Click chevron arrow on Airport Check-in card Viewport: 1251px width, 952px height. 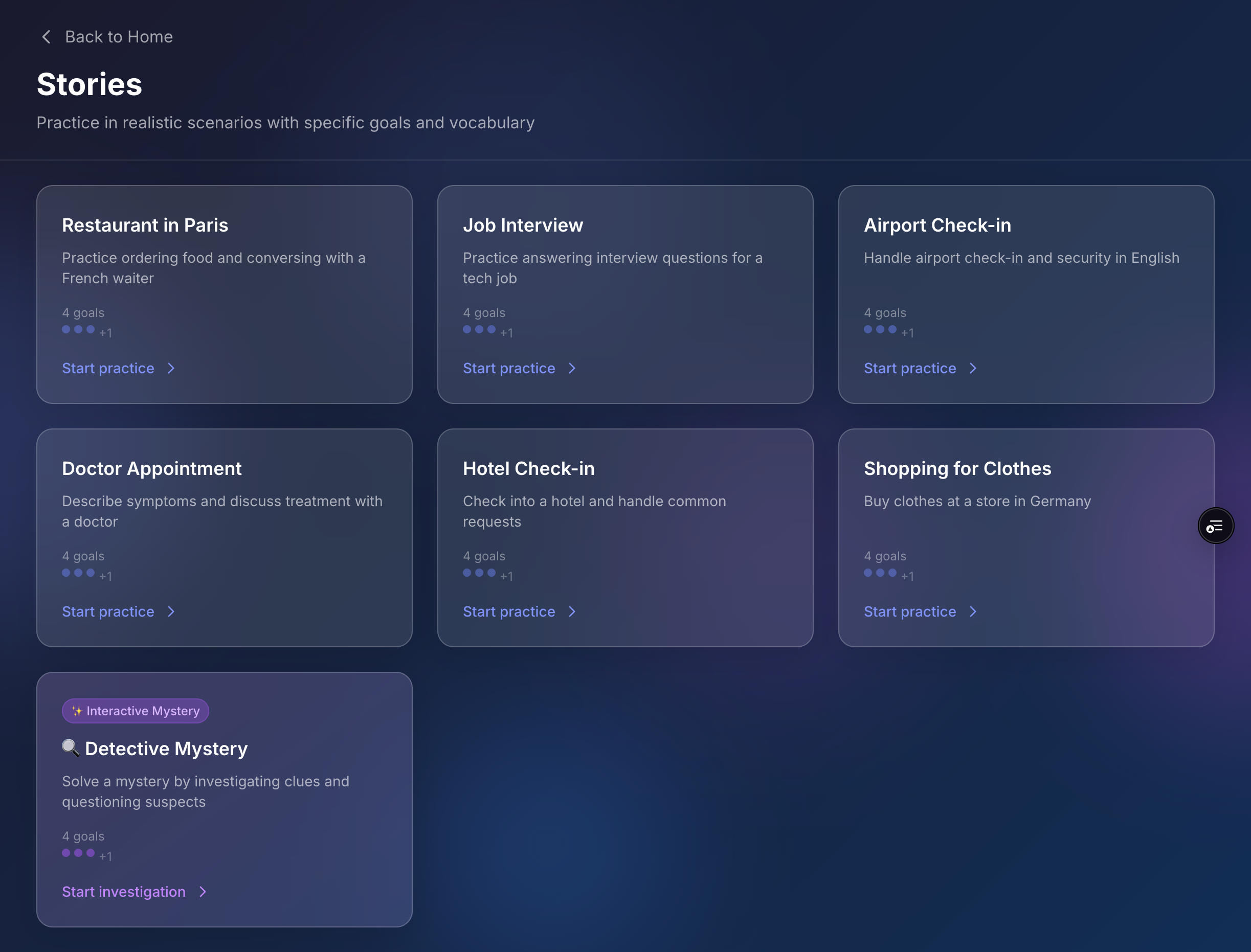pos(973,368)
